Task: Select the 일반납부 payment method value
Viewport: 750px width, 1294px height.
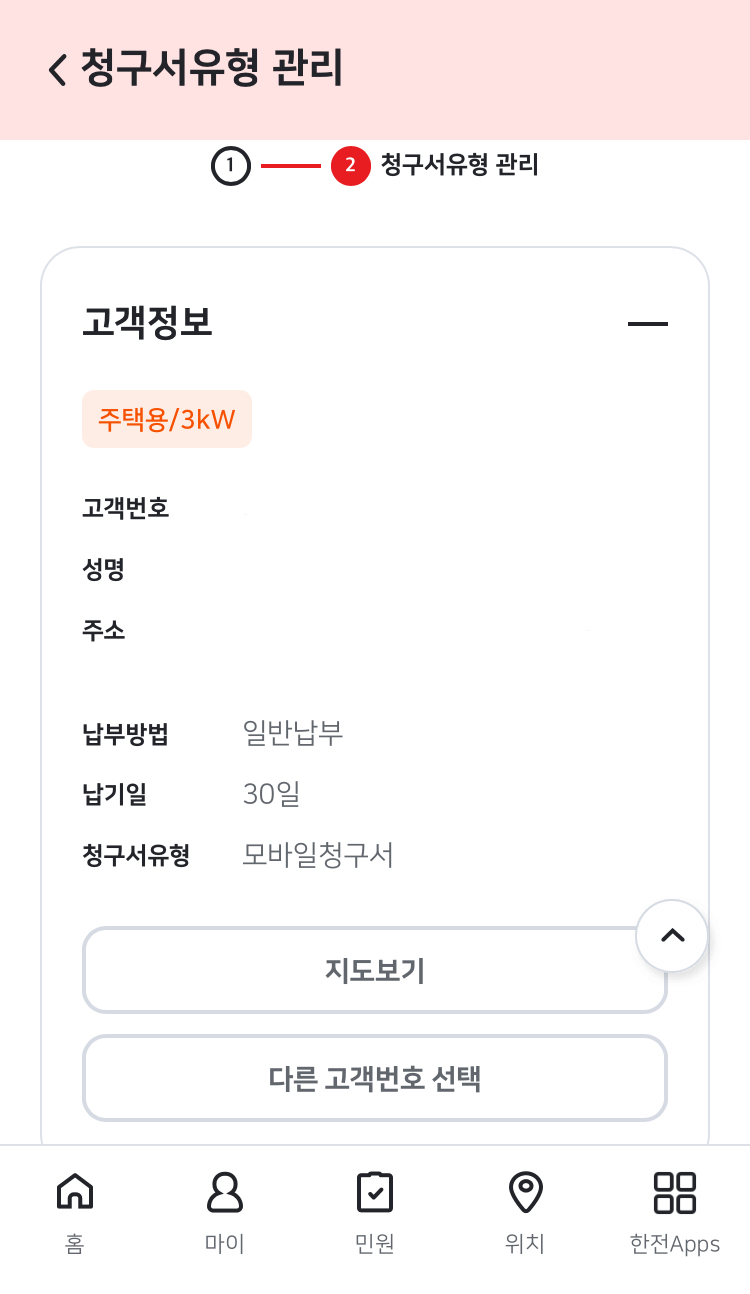Action: 293,733
